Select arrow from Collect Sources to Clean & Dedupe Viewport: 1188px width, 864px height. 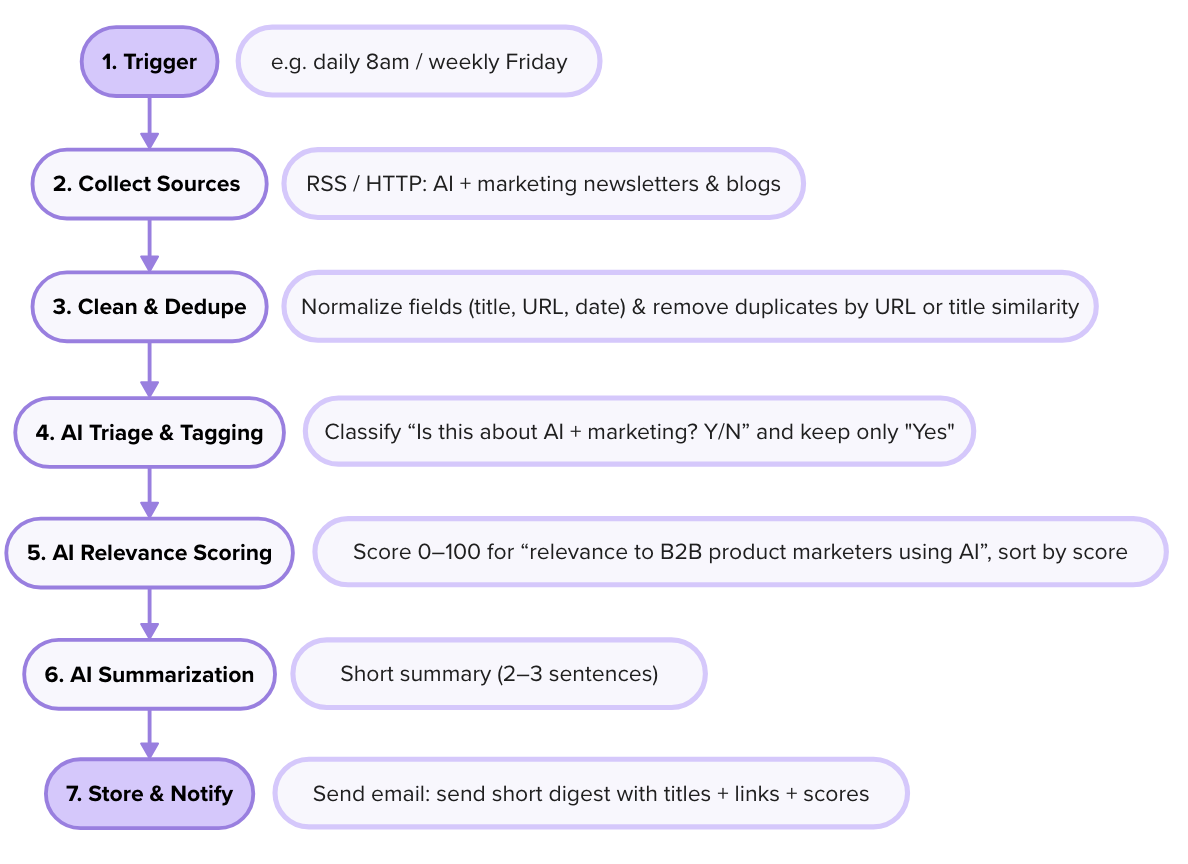coord(149,246)
